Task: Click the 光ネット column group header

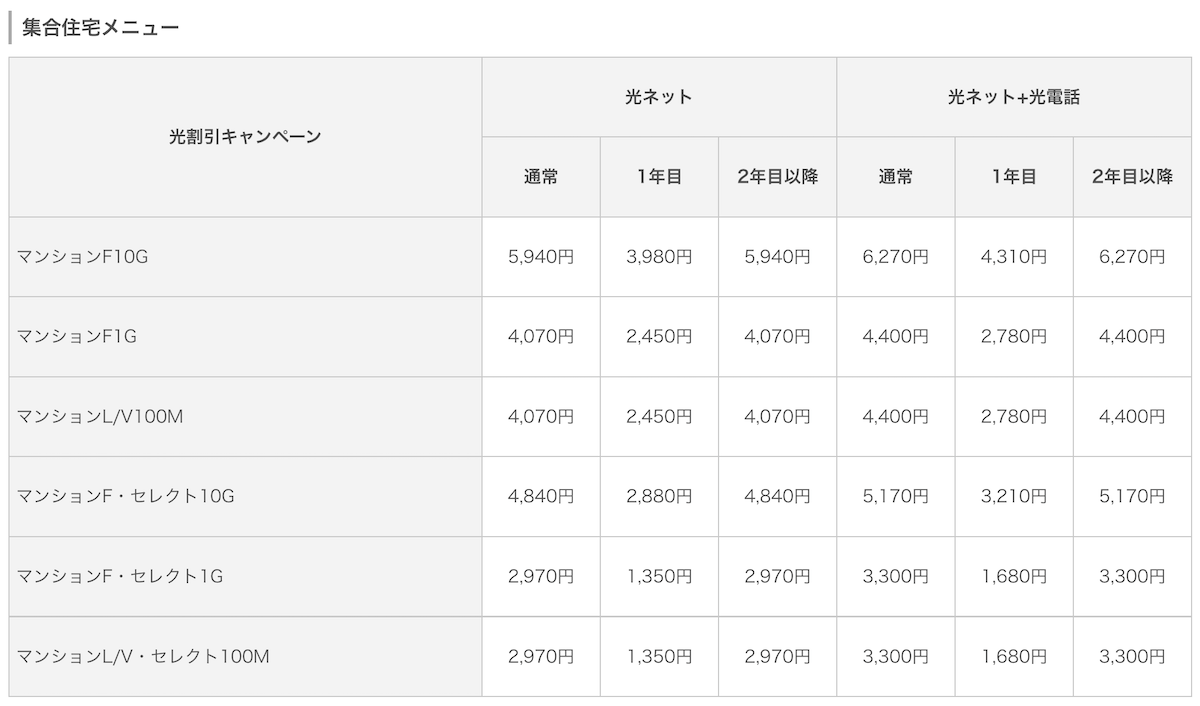Action: tap(659, 97)
